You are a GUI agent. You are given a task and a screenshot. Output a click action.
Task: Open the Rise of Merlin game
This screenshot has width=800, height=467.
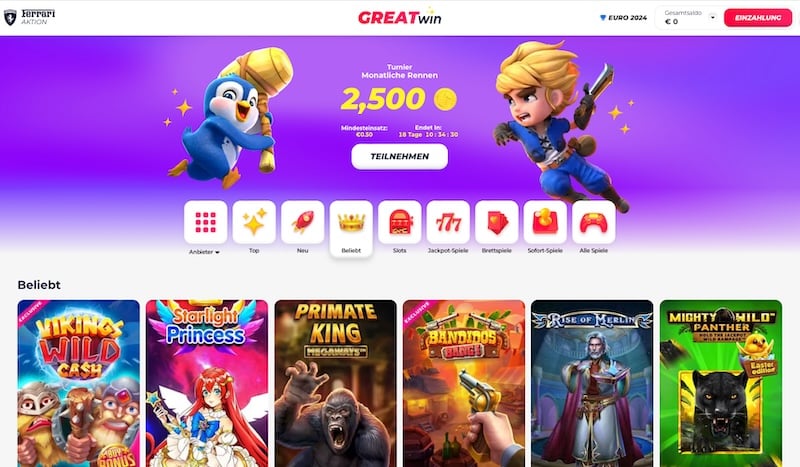592,383
